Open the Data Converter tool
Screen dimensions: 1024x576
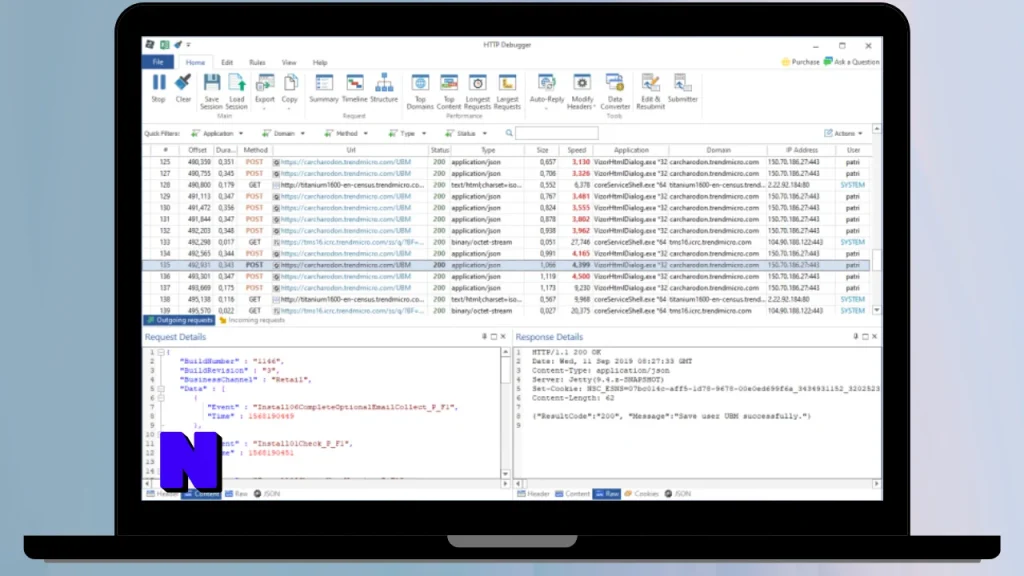click(615, 91)
